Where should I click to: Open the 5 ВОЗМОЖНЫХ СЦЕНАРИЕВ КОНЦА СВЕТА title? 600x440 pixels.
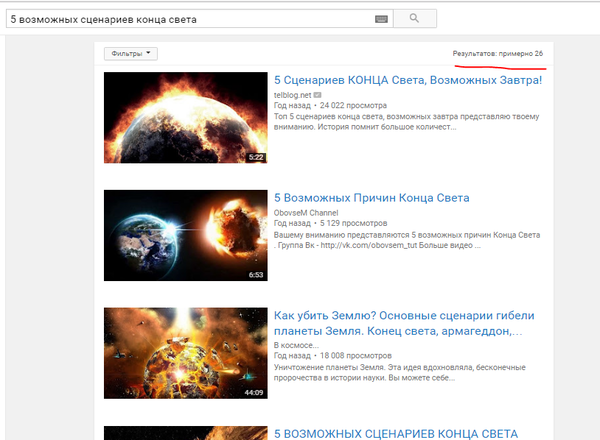pyautogui.click(x=396, y=433)
